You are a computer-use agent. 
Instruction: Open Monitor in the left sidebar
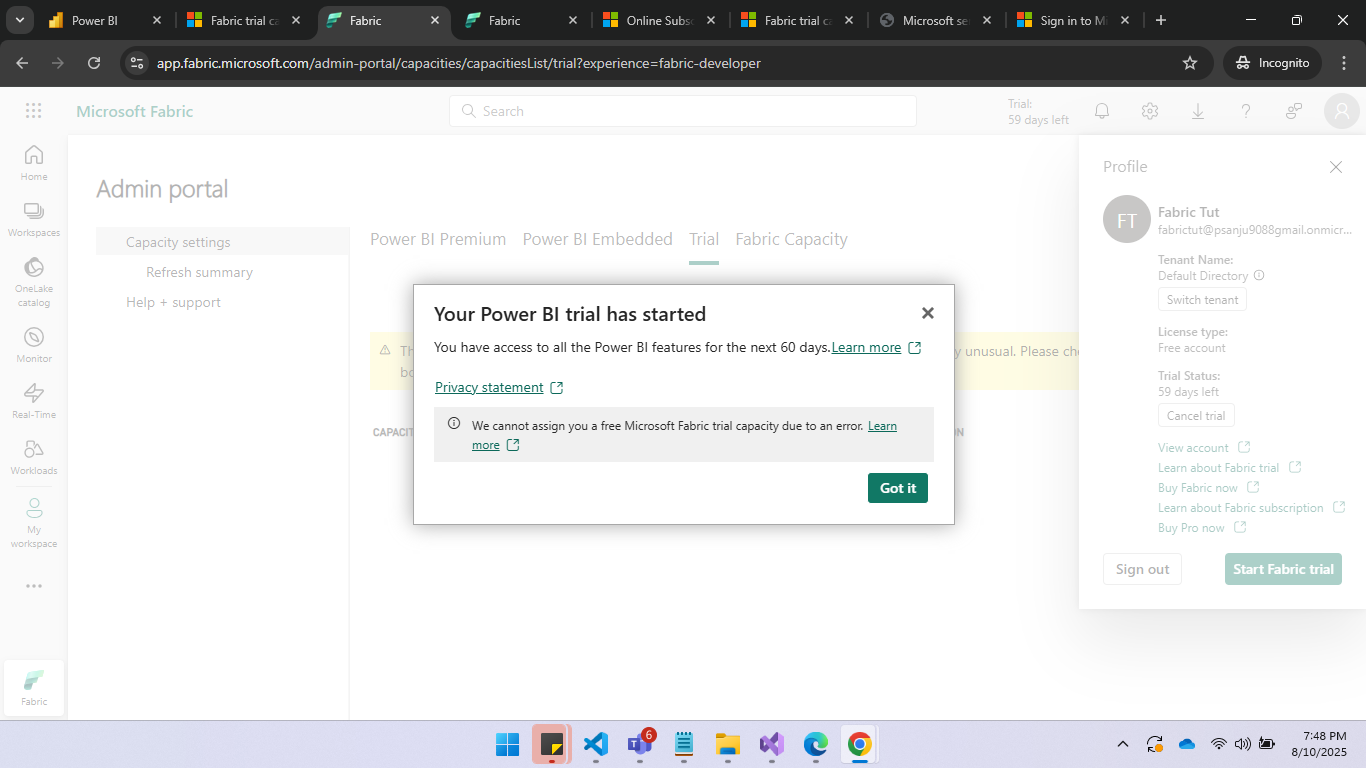tap(34, 345)
